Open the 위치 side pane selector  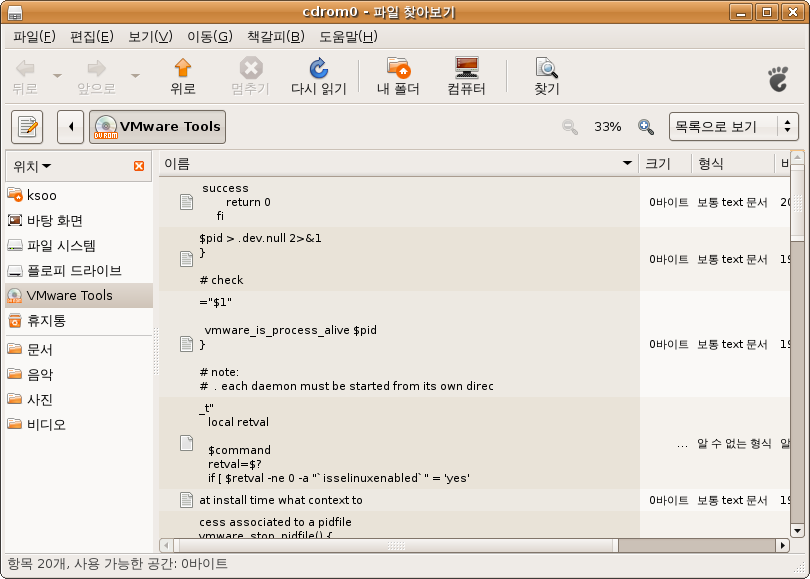tap(32, 166)
